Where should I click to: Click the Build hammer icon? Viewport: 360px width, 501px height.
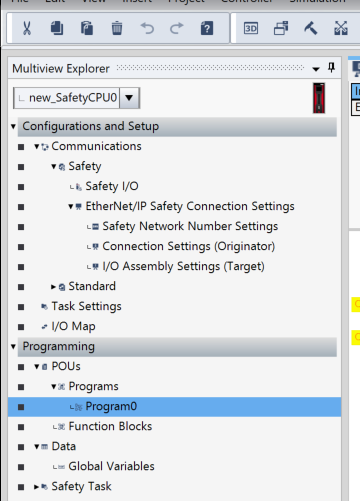pyautogui.click(x=310, y=28)
